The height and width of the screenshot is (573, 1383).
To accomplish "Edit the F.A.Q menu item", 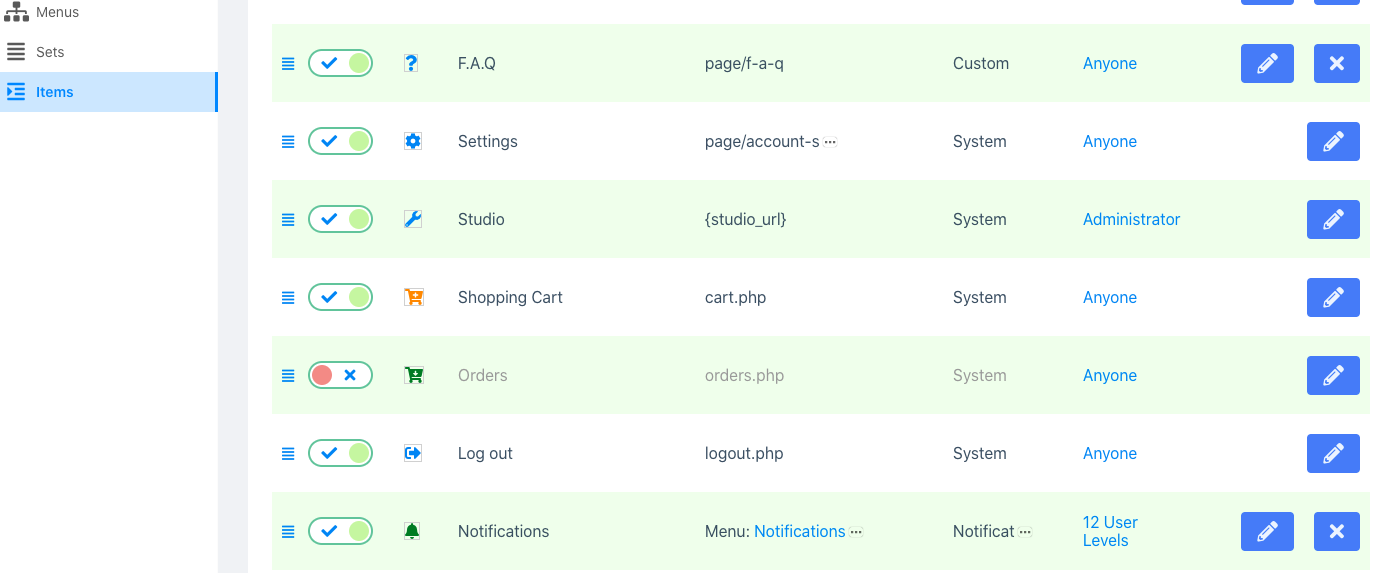I will coord(1267,63).
